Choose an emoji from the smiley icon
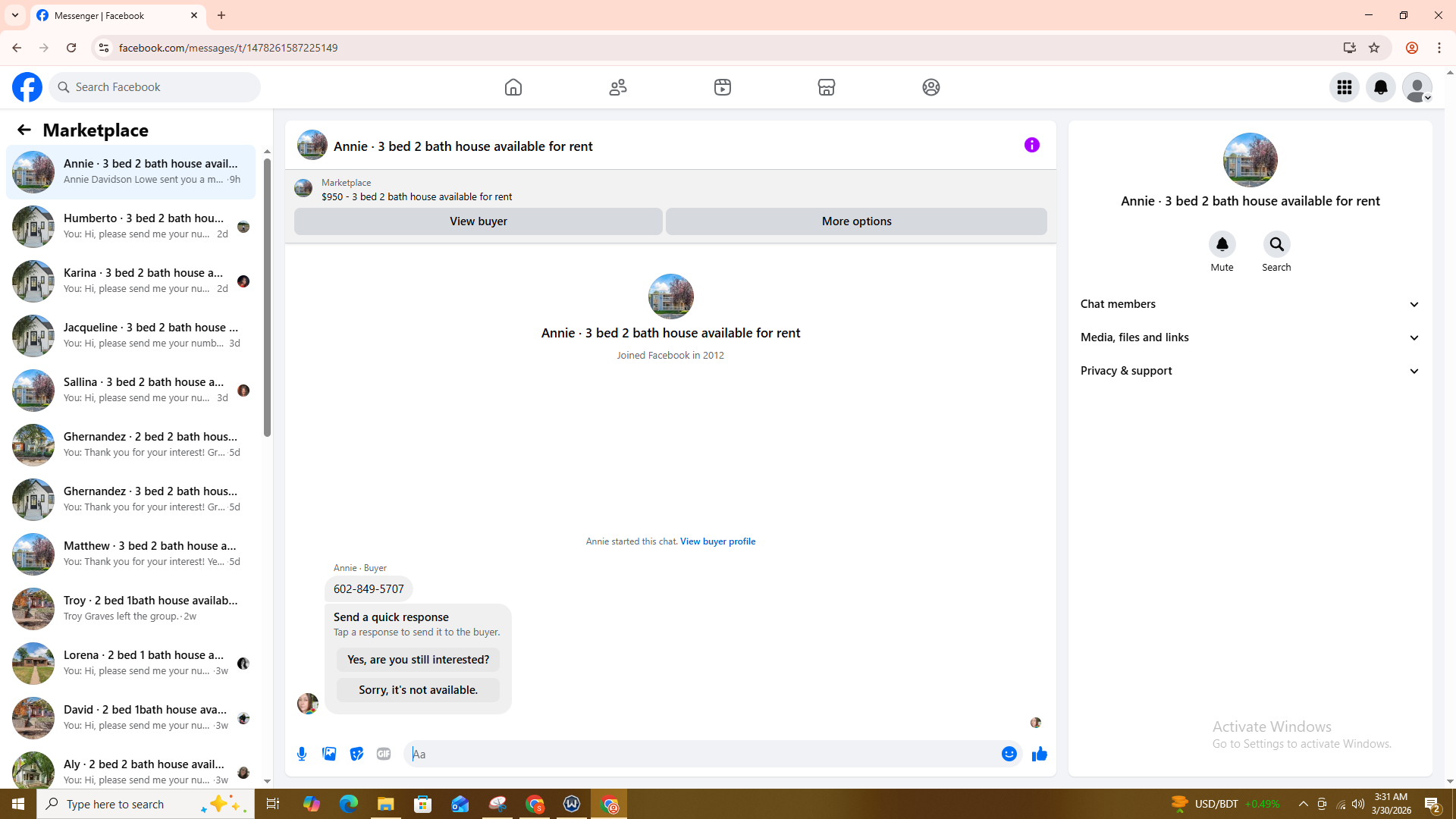1456x819 pixels. (1009, 754)
